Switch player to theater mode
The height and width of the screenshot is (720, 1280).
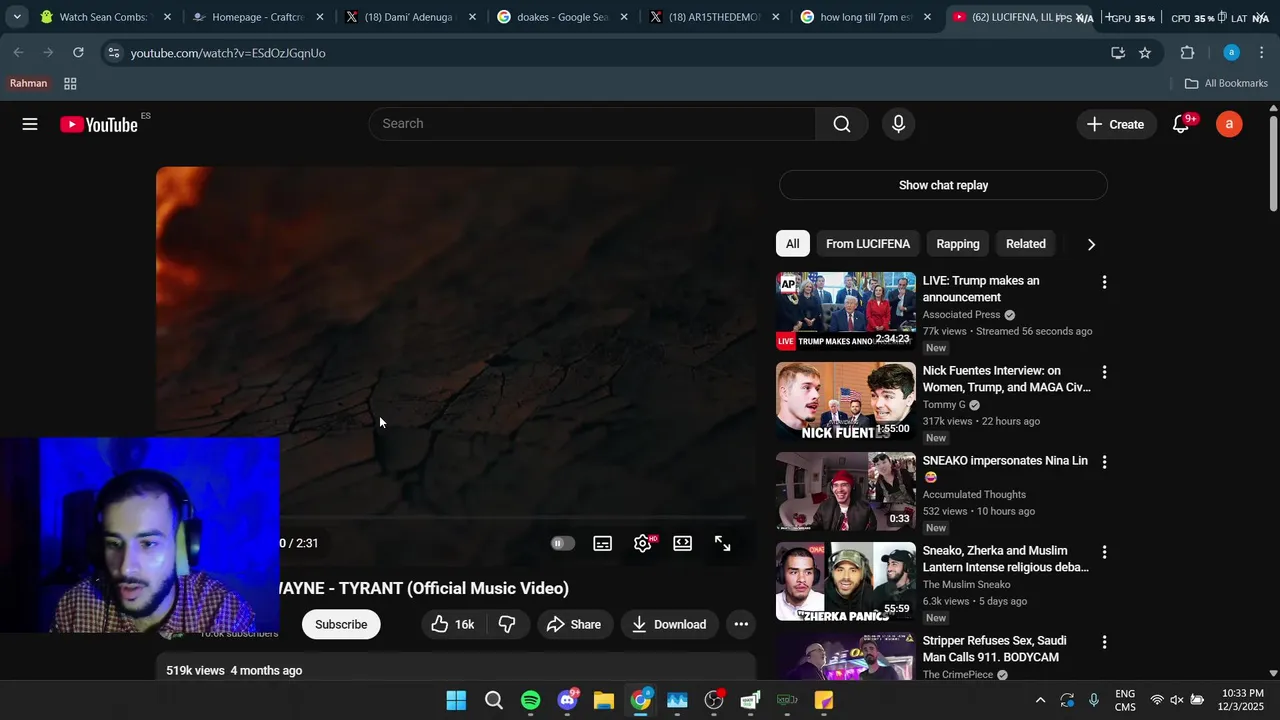[x=683, y=543]
